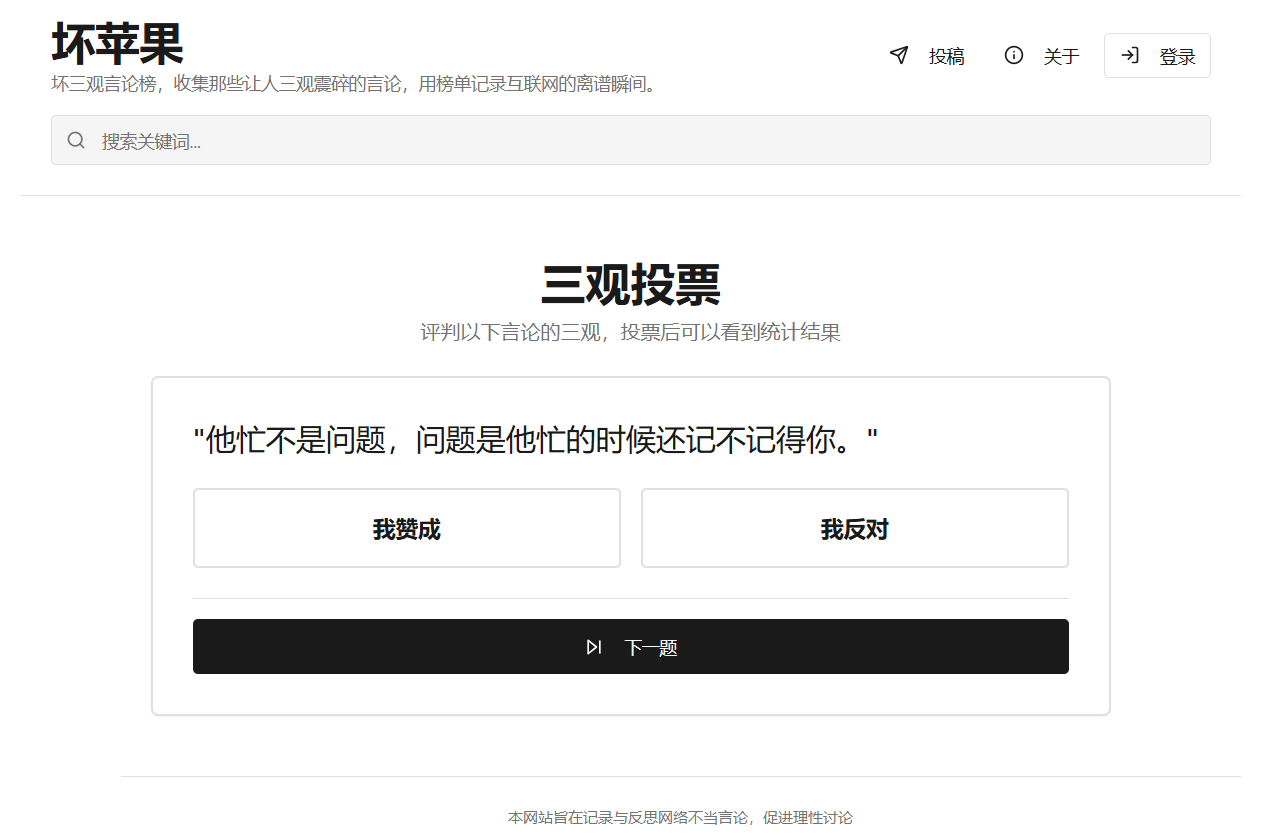The height and width of the screenshot is (835, 1278).
Task: Open the 投稿 submission page
Action: [x=945, y=56]
